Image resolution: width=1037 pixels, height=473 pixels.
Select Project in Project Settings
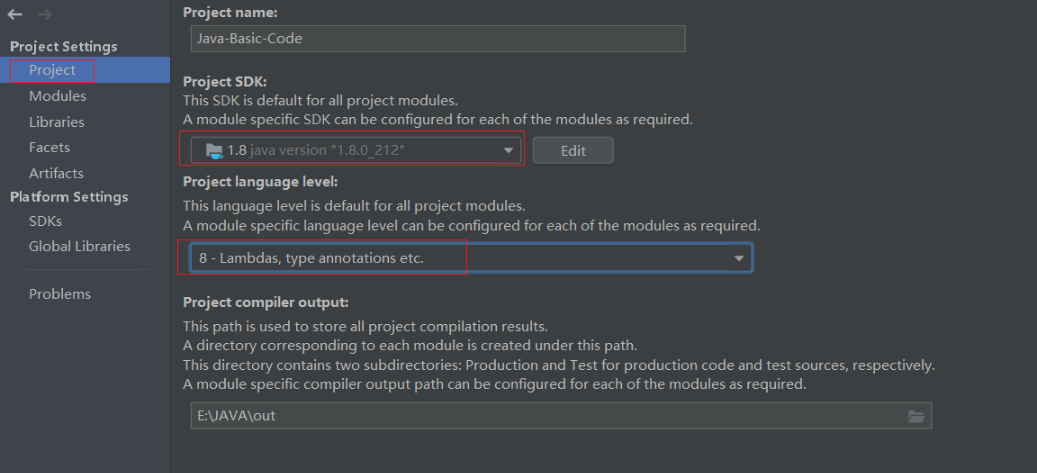click(52, 70)
